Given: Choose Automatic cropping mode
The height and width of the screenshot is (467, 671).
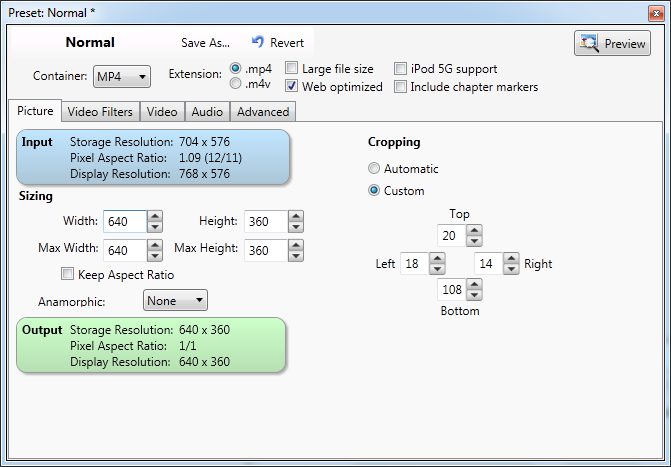Looking at the screenshot, I should [x=374, y=168].
